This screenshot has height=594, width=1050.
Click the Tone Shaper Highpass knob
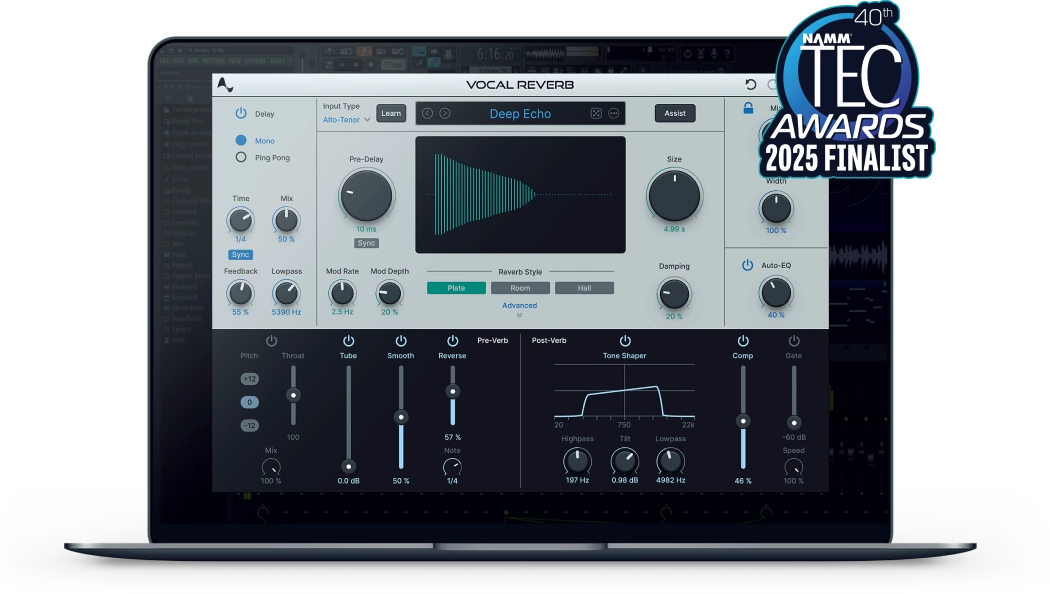pyautogui.click(x=577, y=461)
